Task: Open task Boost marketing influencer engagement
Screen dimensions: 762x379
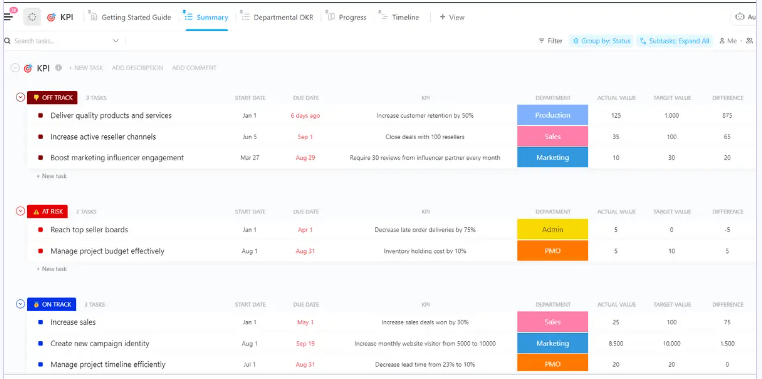Action: [117, 158]
